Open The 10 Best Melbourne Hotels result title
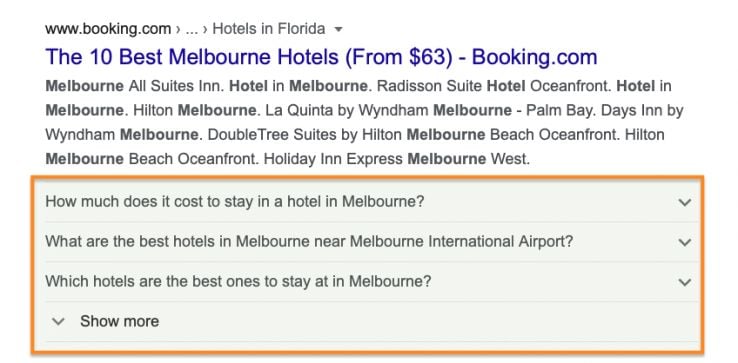Image resolution: width=738 pixels, height=363 pixels. pyautogui.click(x=321, y=57)
